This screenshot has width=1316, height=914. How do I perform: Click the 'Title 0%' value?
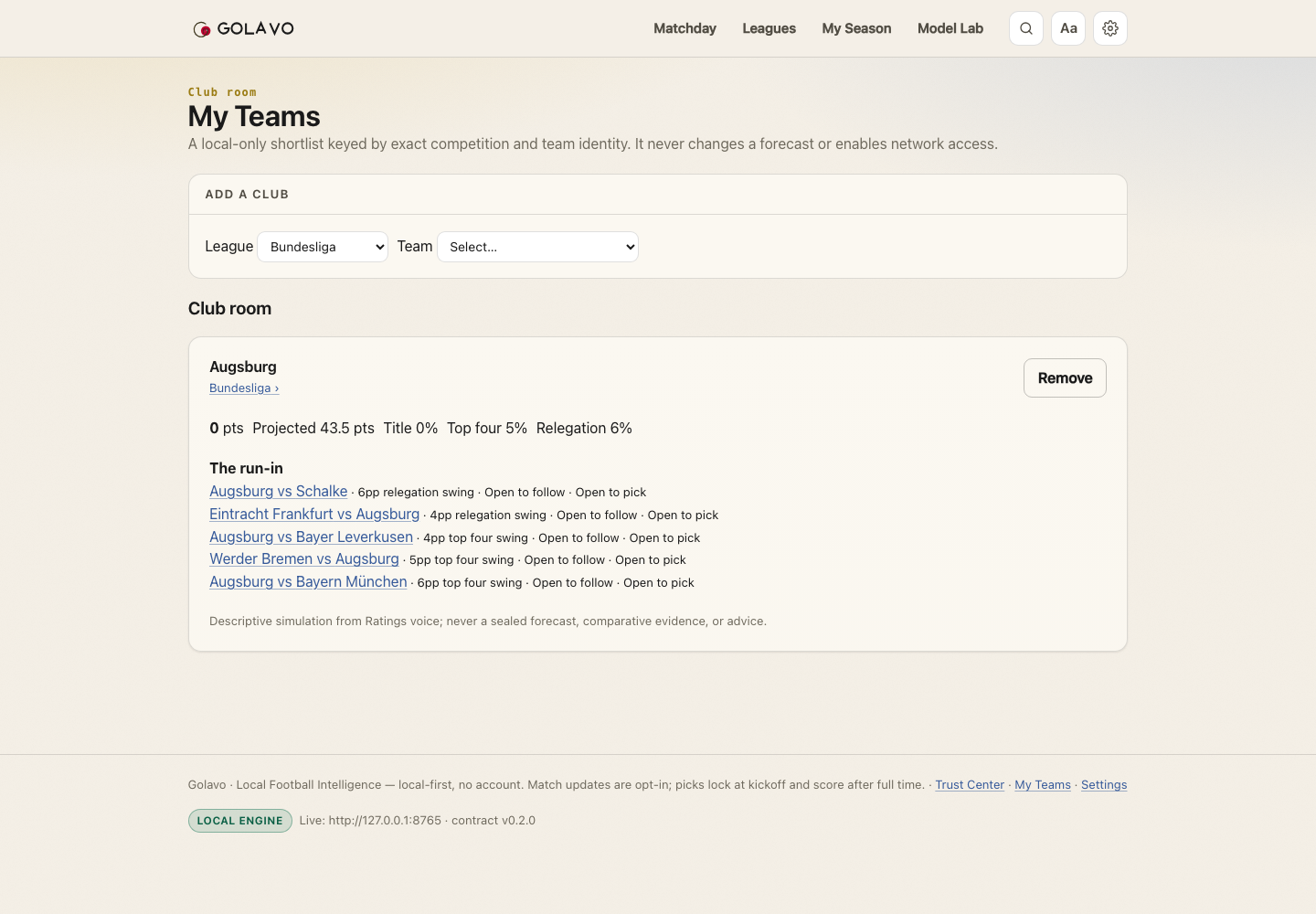click(x=410, y=429)
